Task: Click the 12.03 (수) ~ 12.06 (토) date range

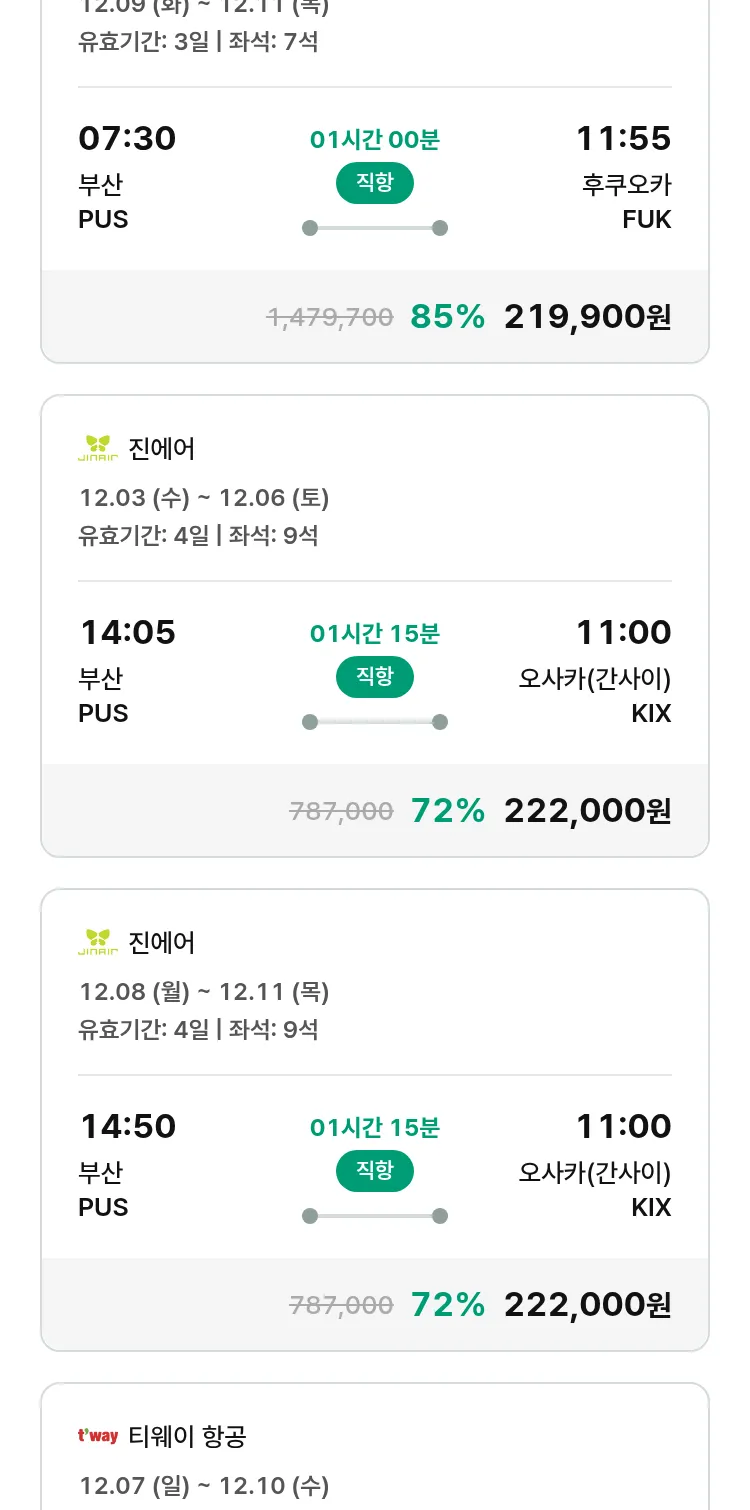Action: [204, 498]
